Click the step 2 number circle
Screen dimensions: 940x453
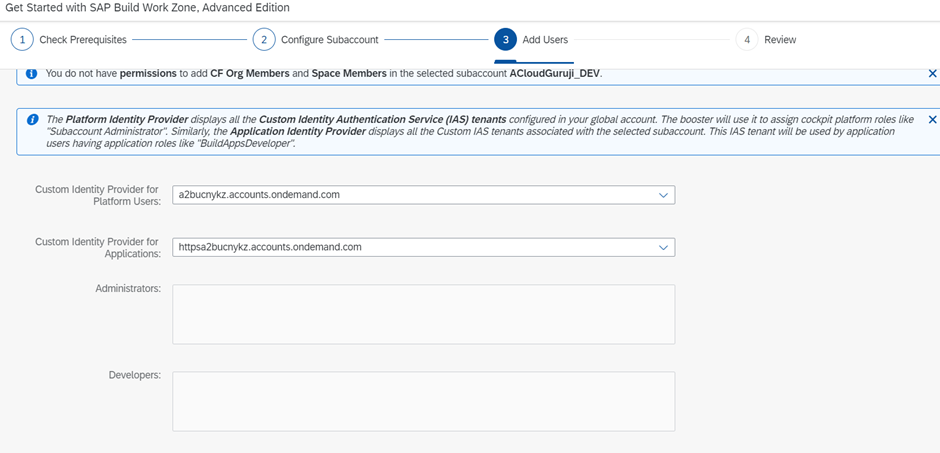tap(263, 40)
